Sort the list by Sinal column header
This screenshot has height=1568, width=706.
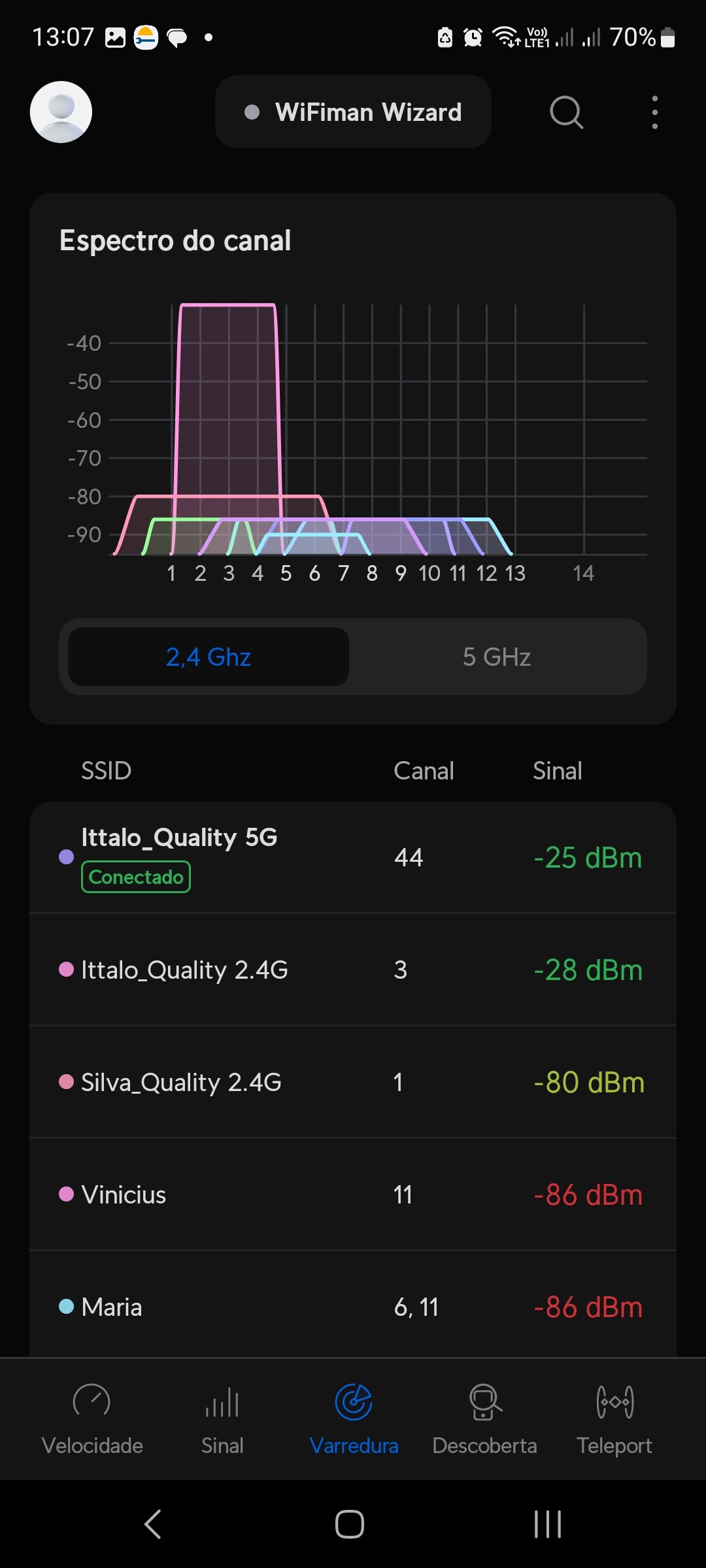pos(557,771)
